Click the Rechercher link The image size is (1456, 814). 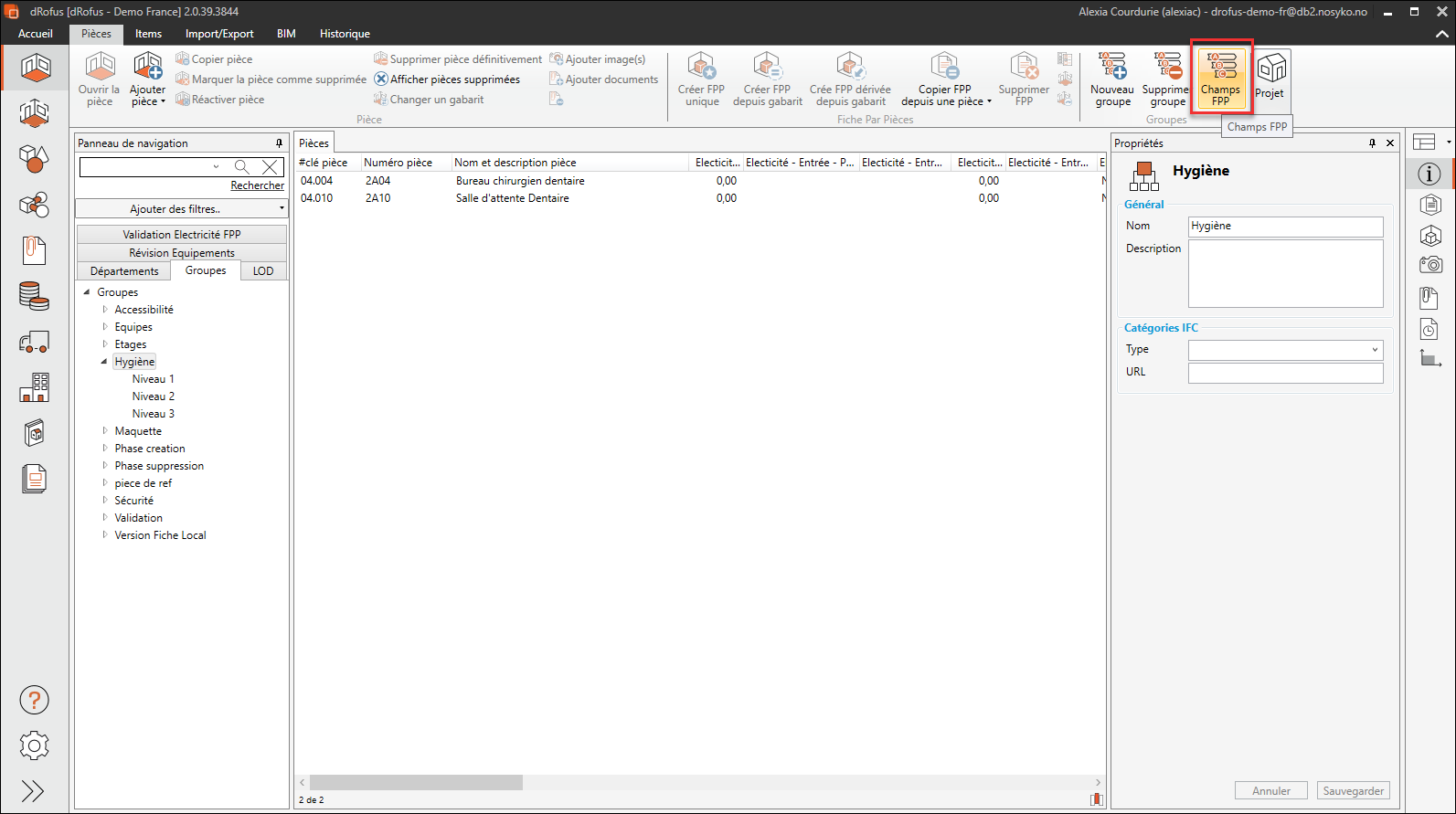[x=257, y=185]
